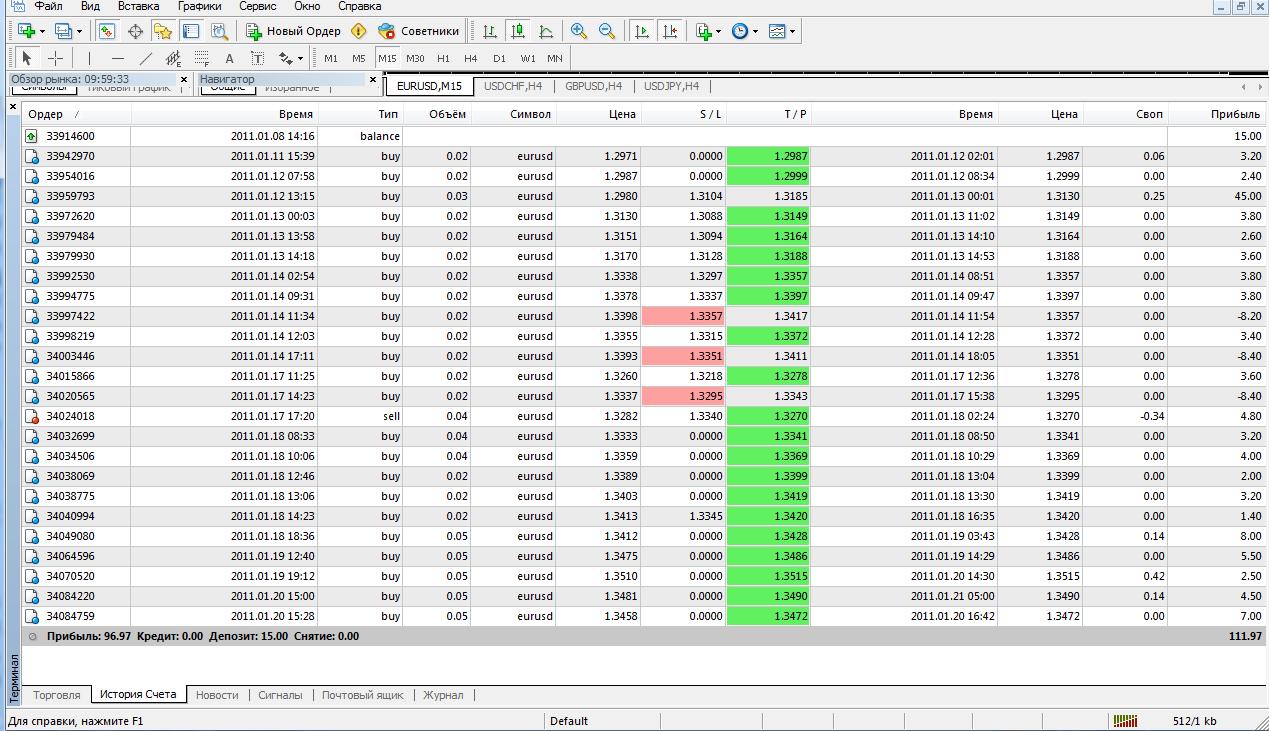Click the Новый Ордер button
The height and width of the screenshot is (731, 1269).
[x=294, y=31]
